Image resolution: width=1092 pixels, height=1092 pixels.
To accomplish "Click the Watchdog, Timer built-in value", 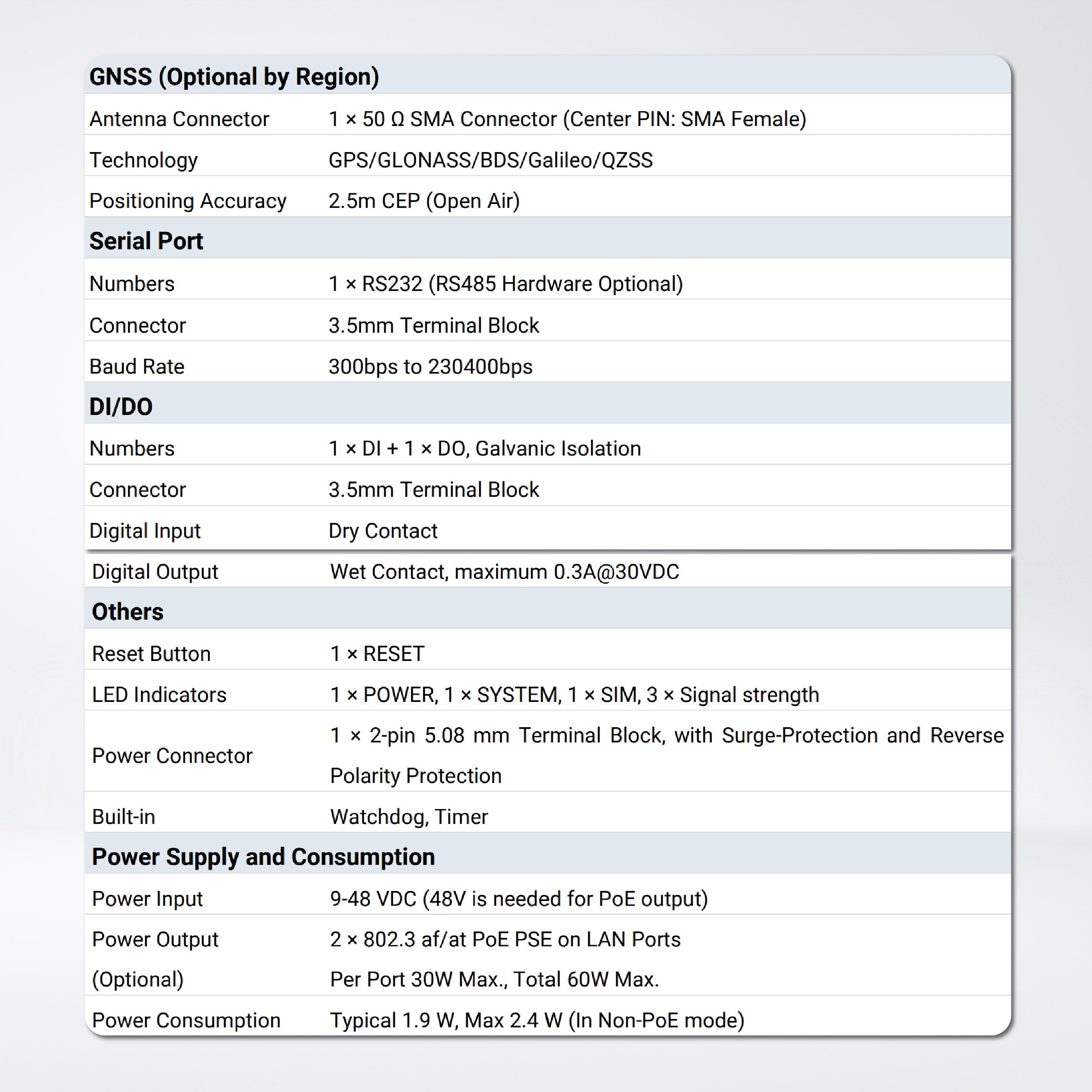I will pos(409,817).
